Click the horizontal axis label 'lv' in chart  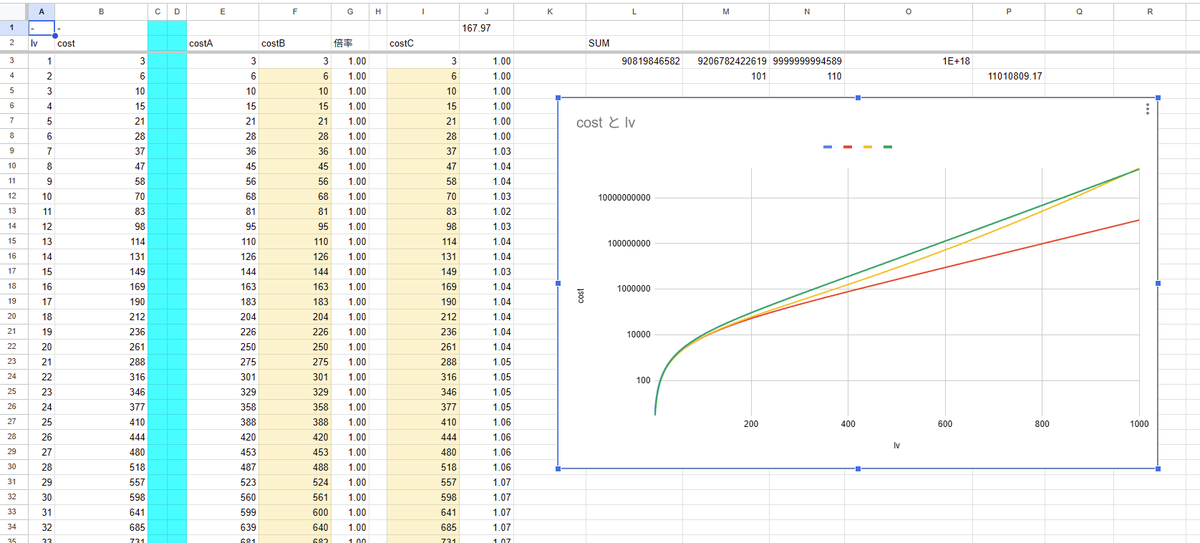(896, 445)
